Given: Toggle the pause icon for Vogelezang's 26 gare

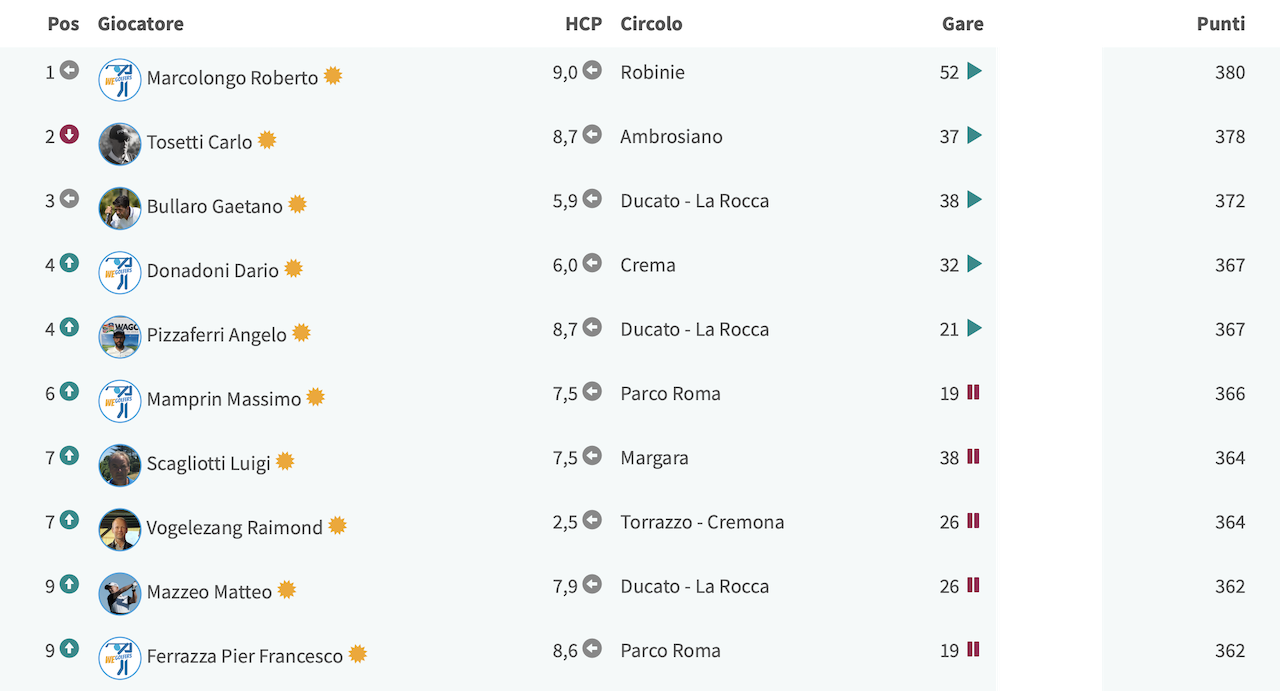Looking at the screenshot, I should [x=973, y=520].
